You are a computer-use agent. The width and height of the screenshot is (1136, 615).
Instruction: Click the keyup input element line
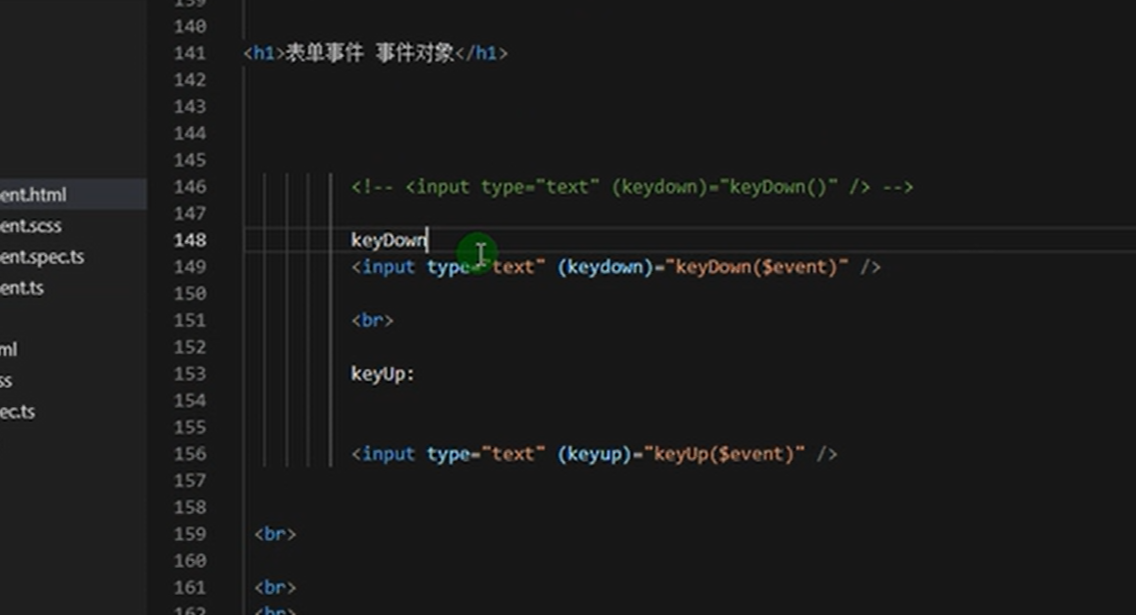pos(595,453)
